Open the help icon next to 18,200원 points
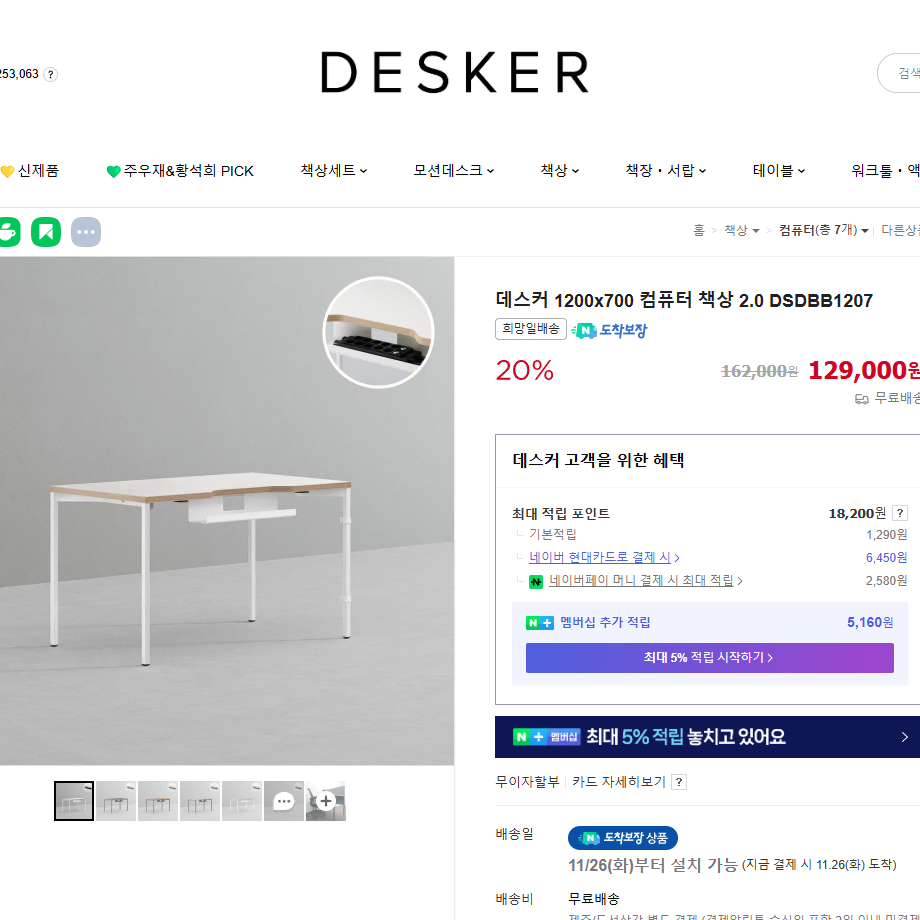This screenshot has height=920, width=920. pyautogui.click(x=899, y=513)
